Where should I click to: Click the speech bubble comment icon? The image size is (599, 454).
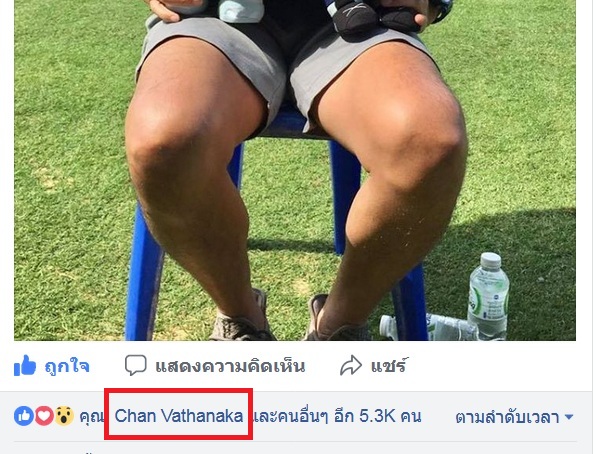pos(136,365)
